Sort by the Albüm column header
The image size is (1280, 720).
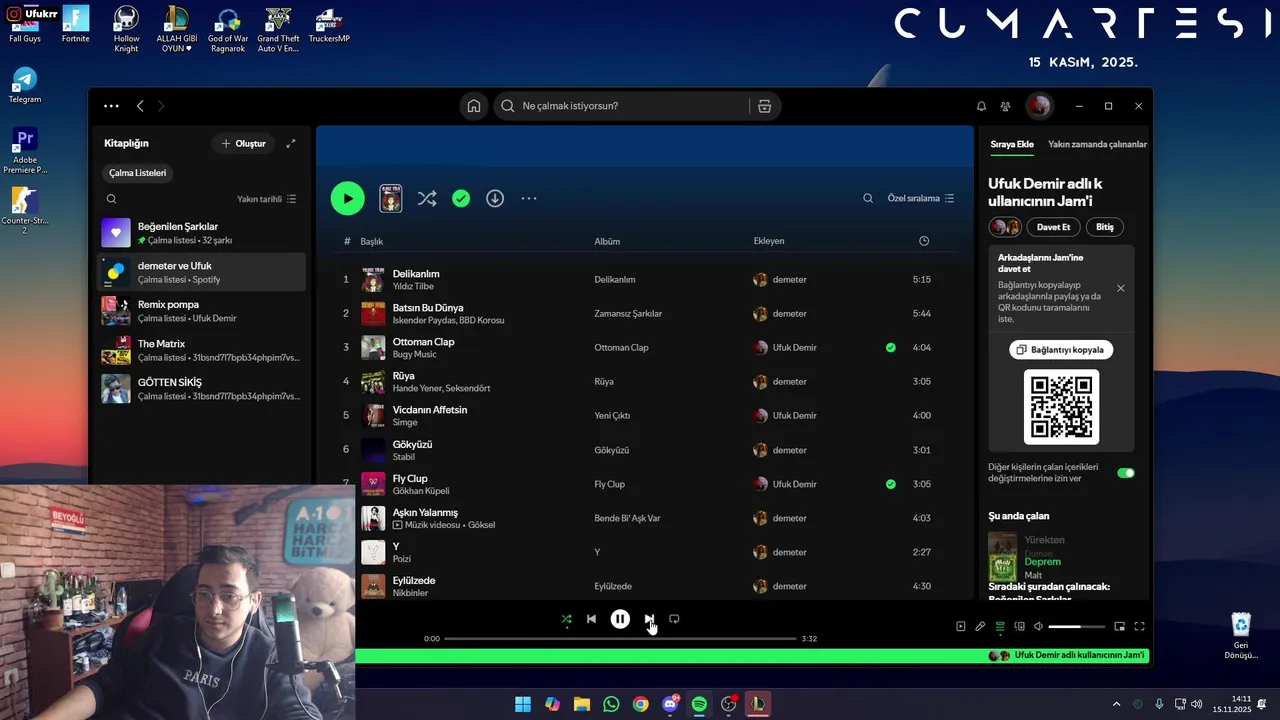607,241
